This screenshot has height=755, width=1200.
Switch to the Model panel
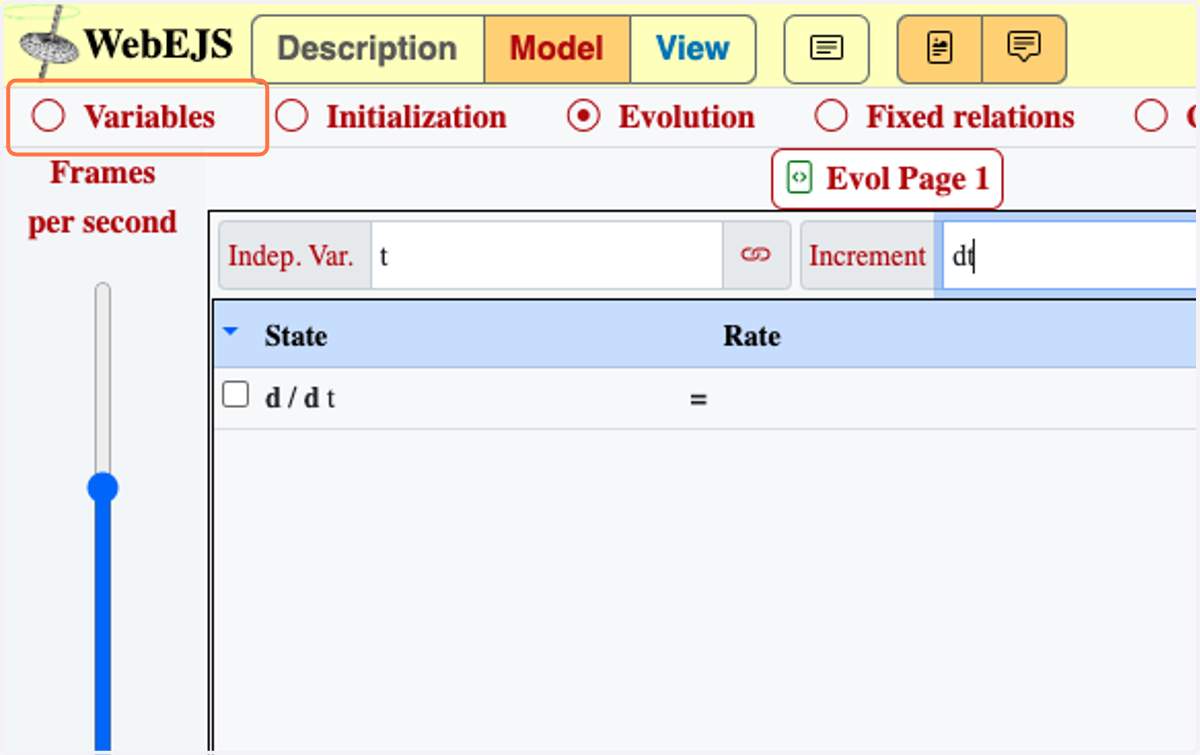click(x=557, y=49)
